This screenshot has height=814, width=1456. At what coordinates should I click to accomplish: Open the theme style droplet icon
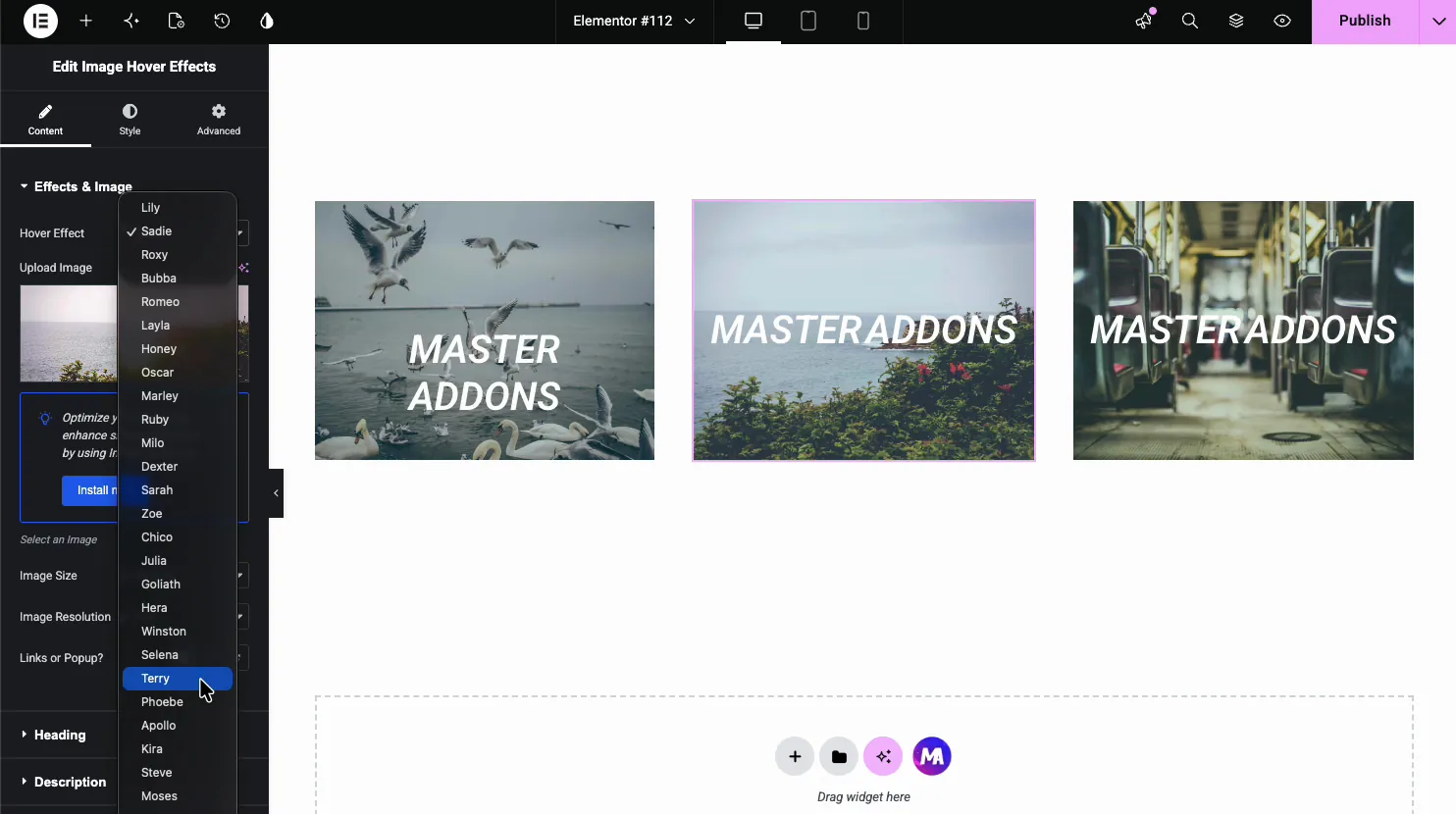(267, 21)
